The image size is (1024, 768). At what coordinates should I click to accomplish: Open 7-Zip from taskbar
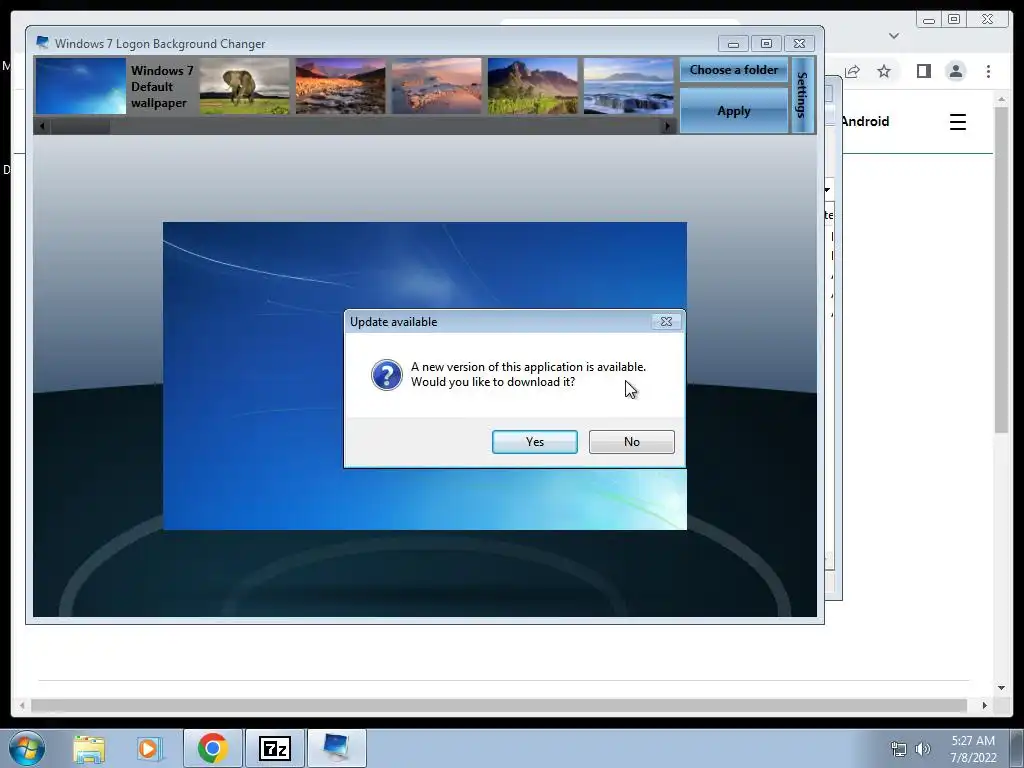pyautogui.click(x=274, y=748)
